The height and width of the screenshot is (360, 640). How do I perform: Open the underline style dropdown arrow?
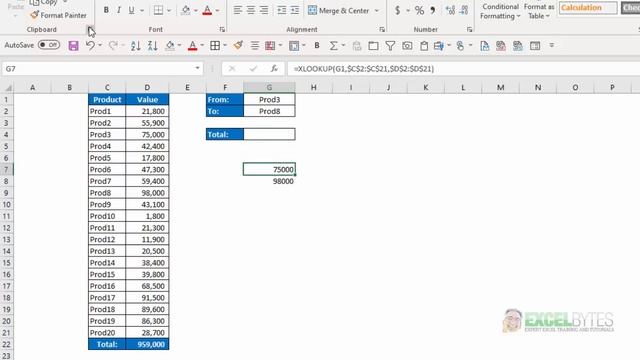pos(142,10)
